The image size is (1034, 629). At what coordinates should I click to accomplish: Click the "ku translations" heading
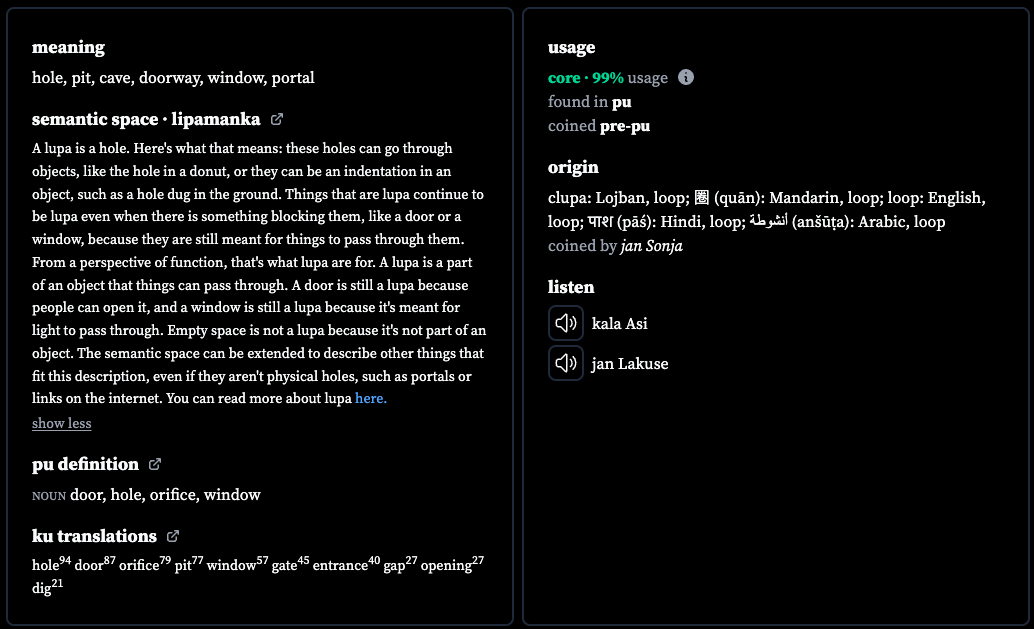(94, 536)
